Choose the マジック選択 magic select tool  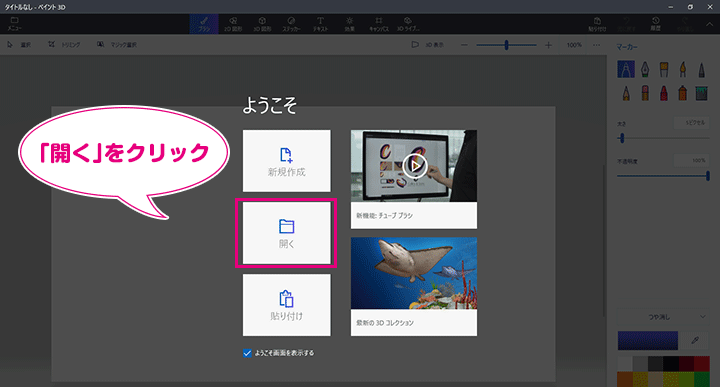(x=117, y=45)
